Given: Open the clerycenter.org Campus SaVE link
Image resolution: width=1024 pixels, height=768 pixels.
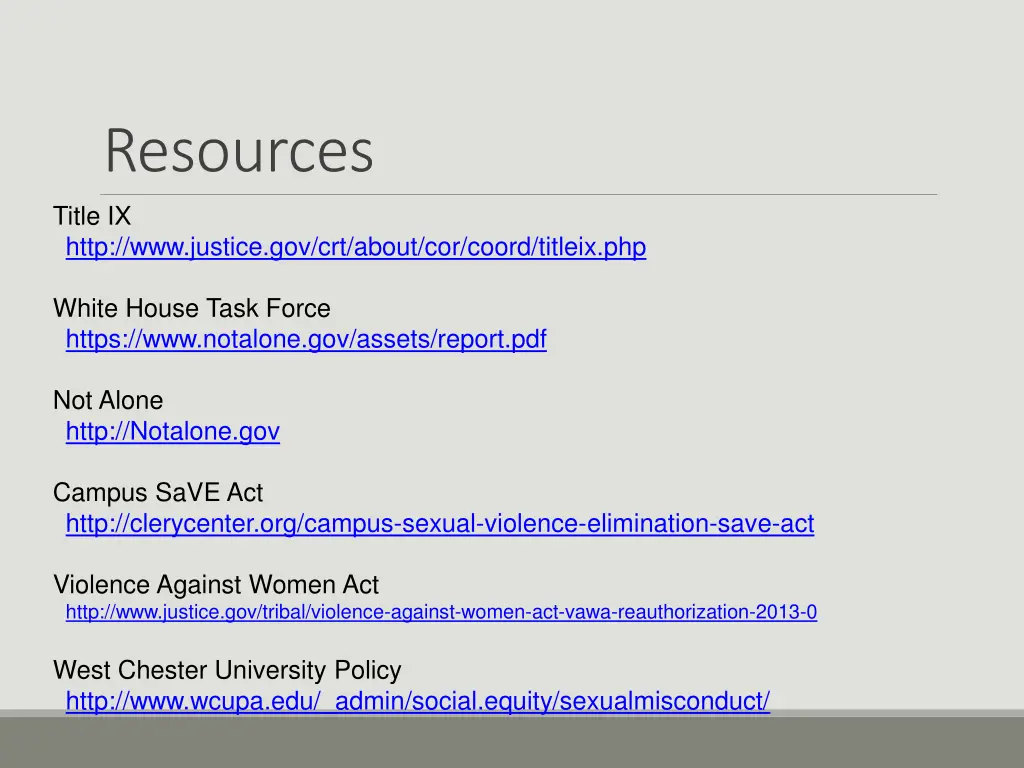Looking at the screenshot, I should [439, 524].
